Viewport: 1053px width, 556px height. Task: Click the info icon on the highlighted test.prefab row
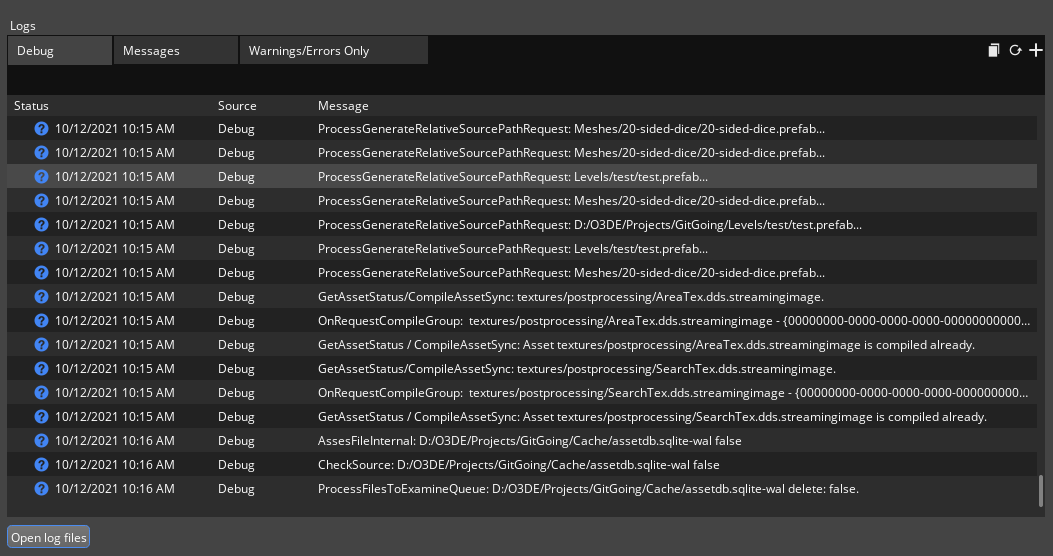(41, 177)
